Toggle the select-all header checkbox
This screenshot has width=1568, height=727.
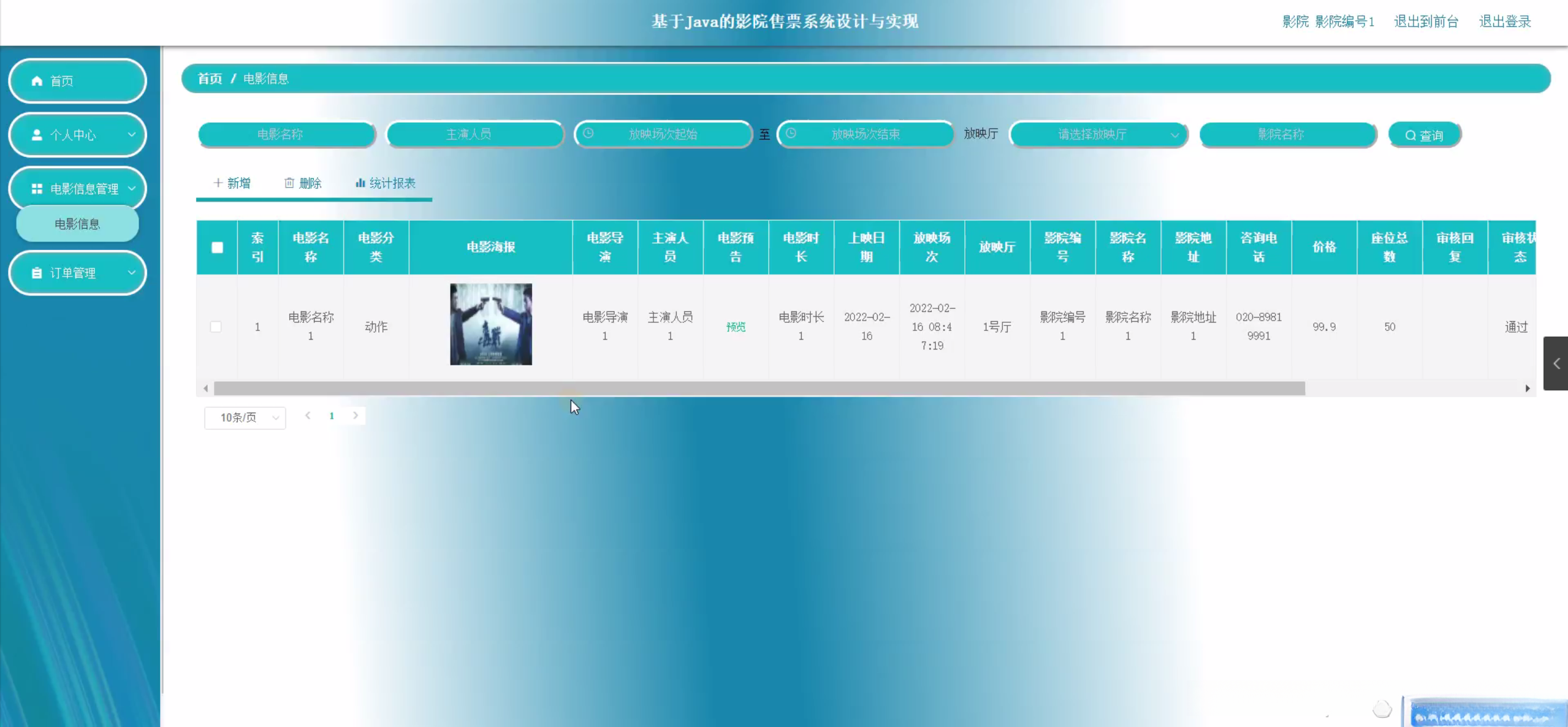point(217,247)
